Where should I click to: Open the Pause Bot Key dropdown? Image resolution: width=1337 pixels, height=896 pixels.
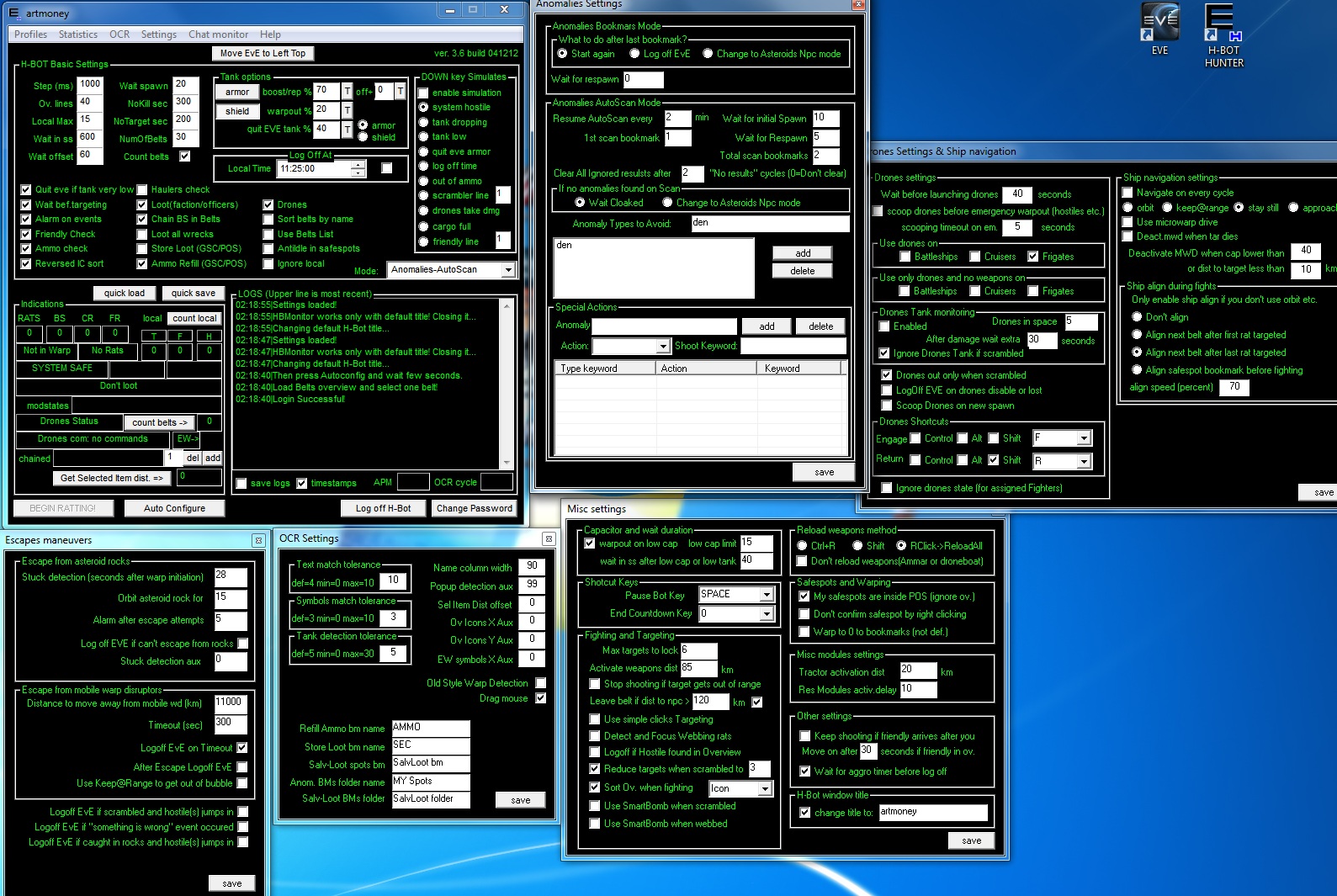[767, 595]
